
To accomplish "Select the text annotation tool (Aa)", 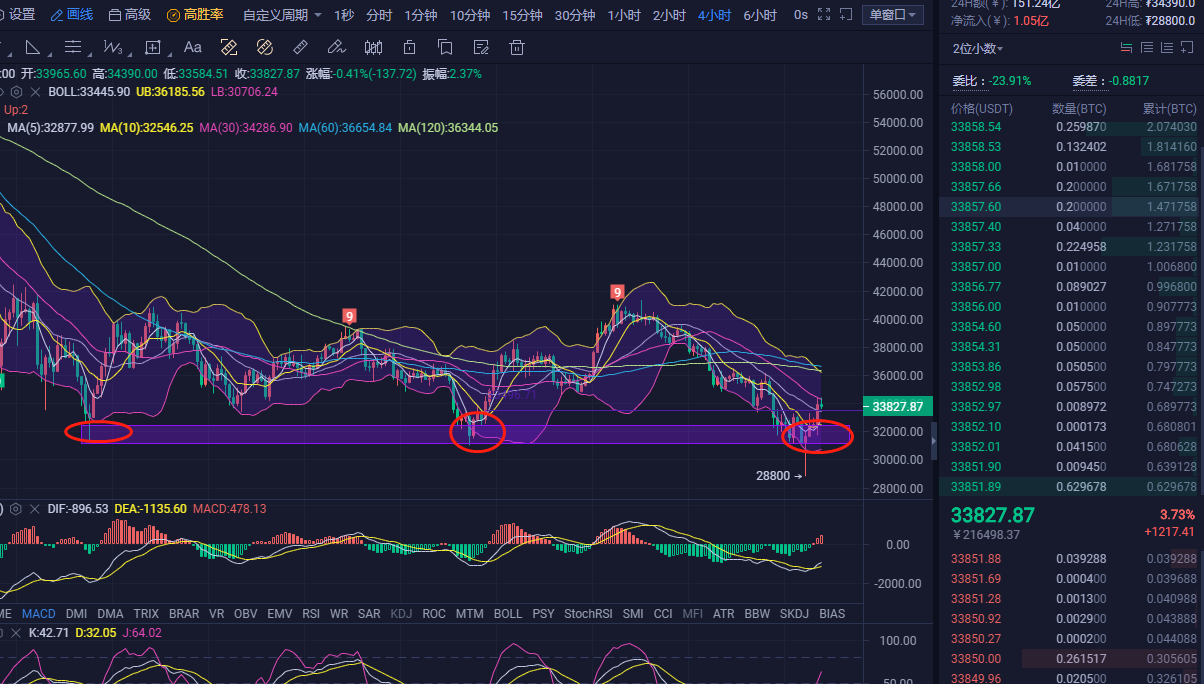I will pos(192,47).
